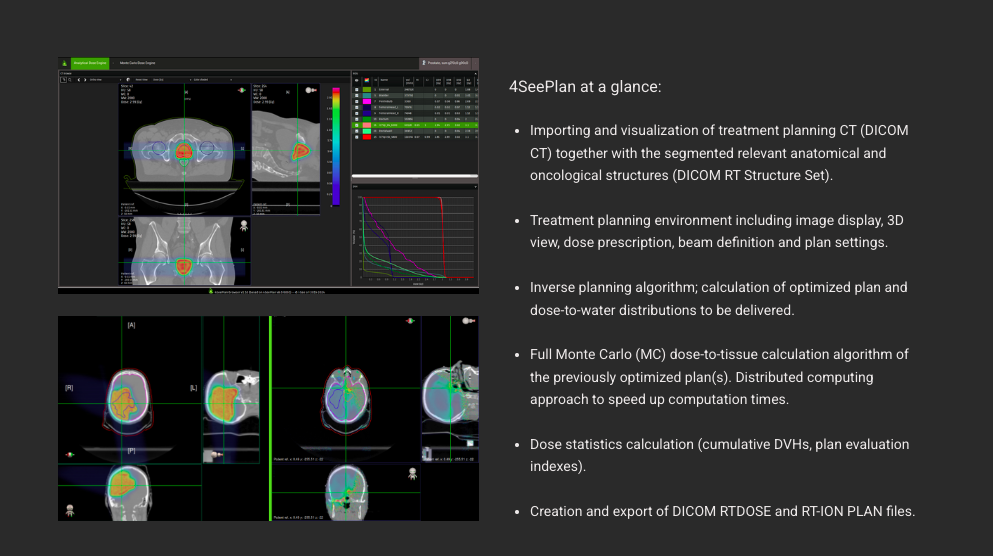993x556 pixels.
Task: Click the [R] right-side marker in left brain view
Action: (x=69, y=388)
